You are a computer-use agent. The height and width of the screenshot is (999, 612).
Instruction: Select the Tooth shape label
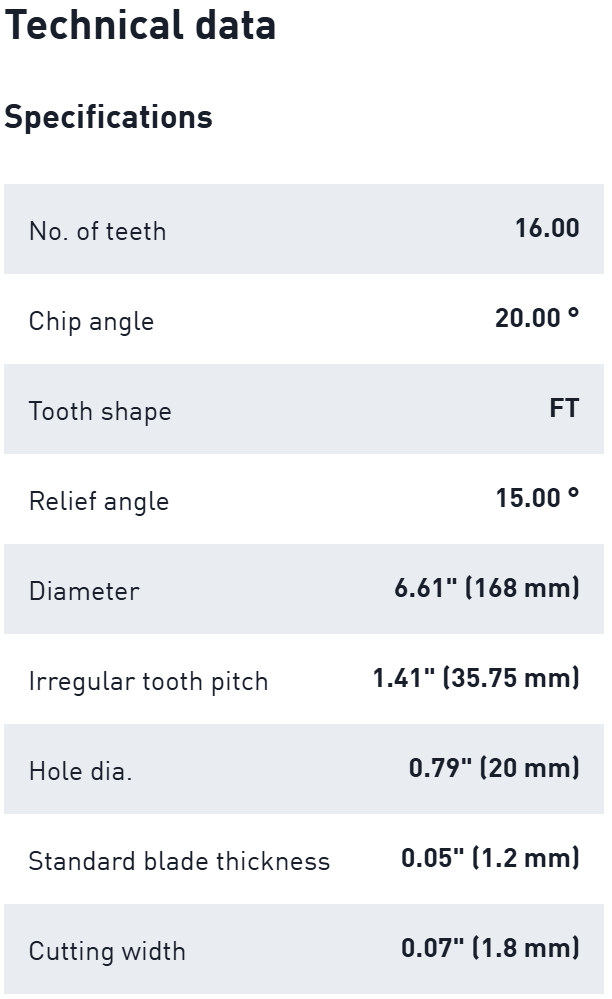pyautogui.click(x=100, y=411)
